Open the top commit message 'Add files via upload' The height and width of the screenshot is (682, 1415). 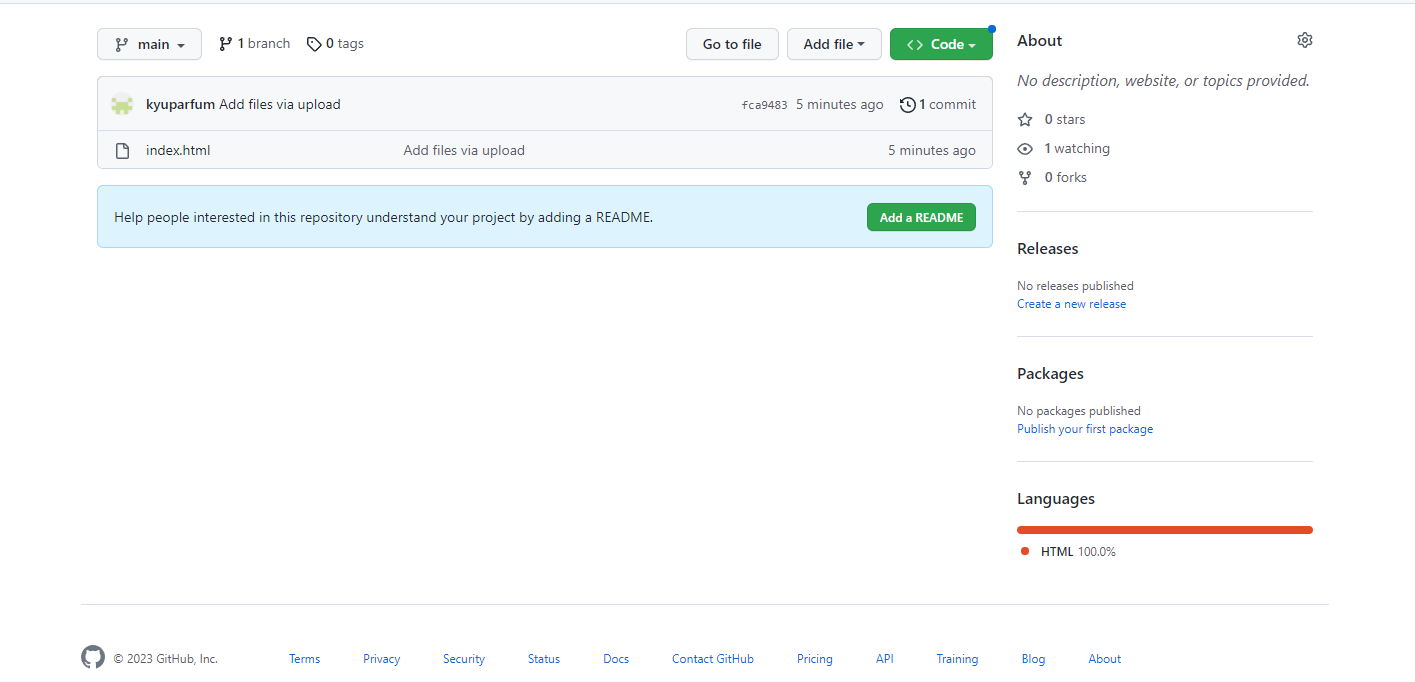280,104
